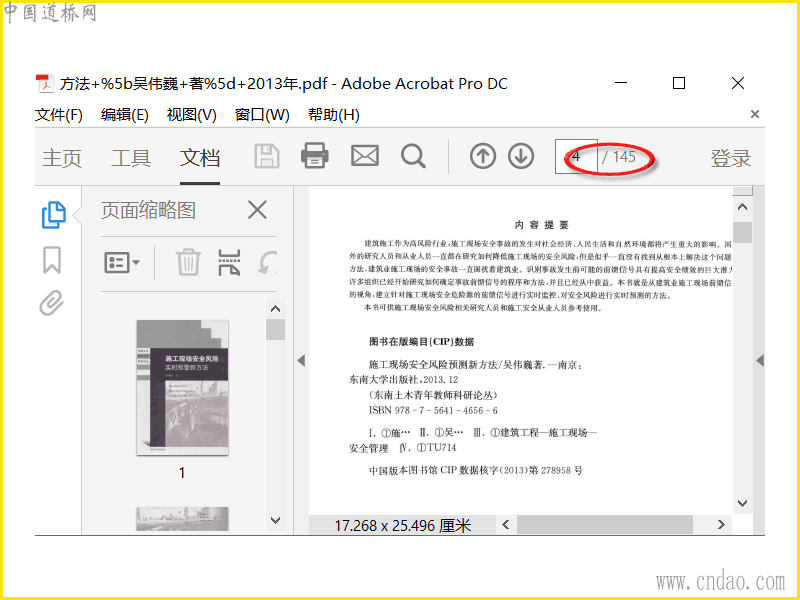This screenshot has height=600, width=800.
Task: Go to next page down-arrow icon
Action: [521, 156]
